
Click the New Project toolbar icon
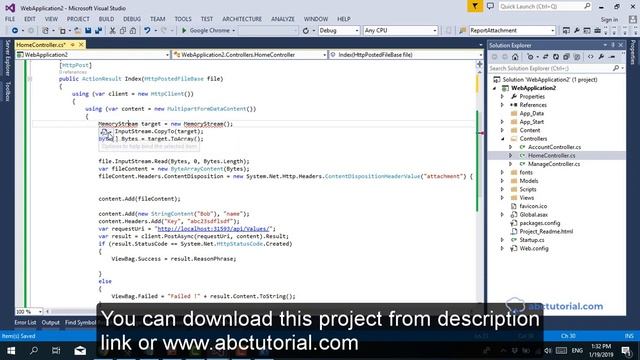pyautogui.click(x=45, y=31)
